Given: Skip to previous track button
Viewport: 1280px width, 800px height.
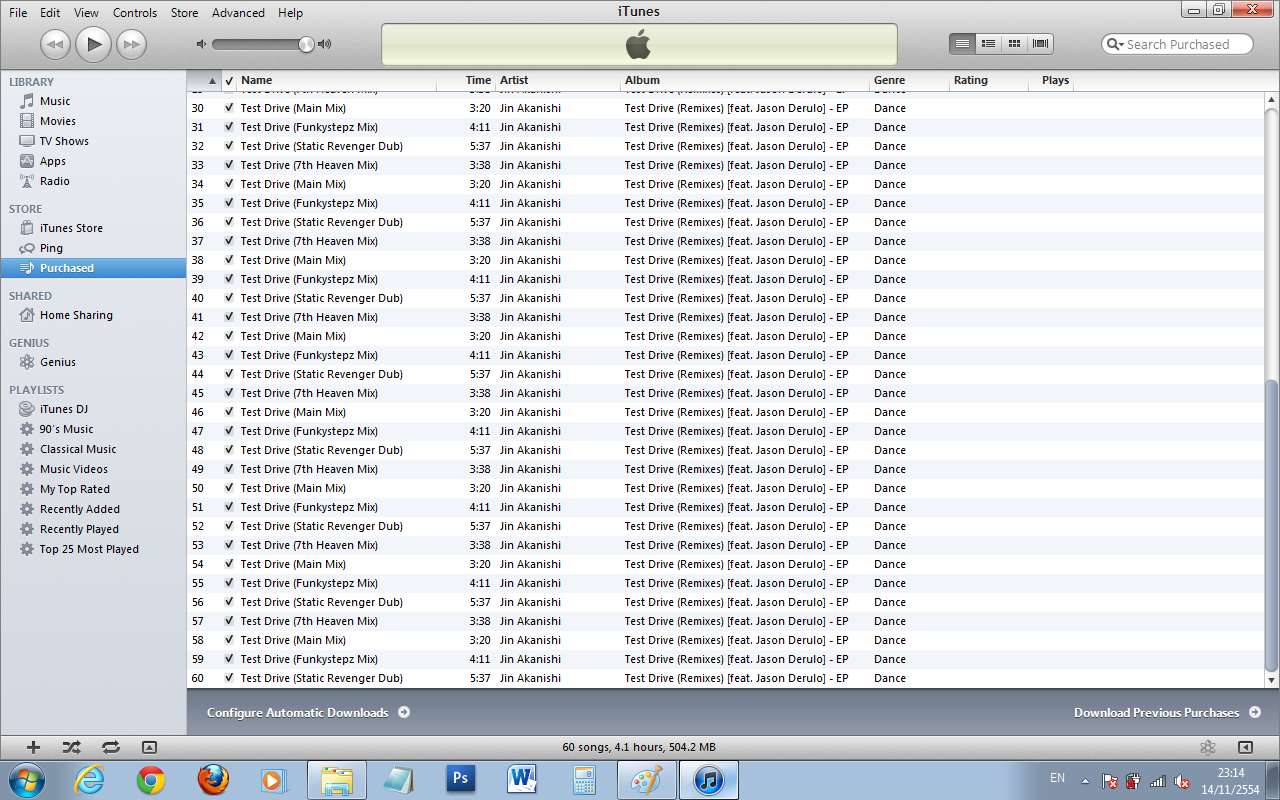Looking at the screenshot, I should click(x=55, y=44).
